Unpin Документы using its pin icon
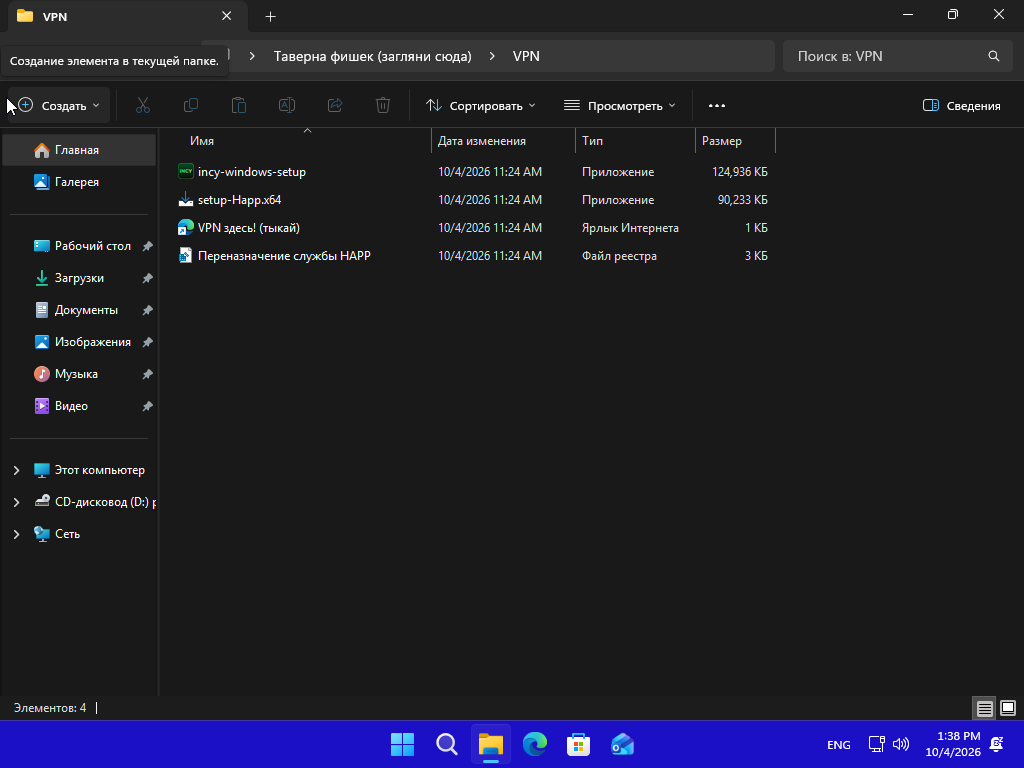This screenshot has height=768, width=1024. coord(148,310)
